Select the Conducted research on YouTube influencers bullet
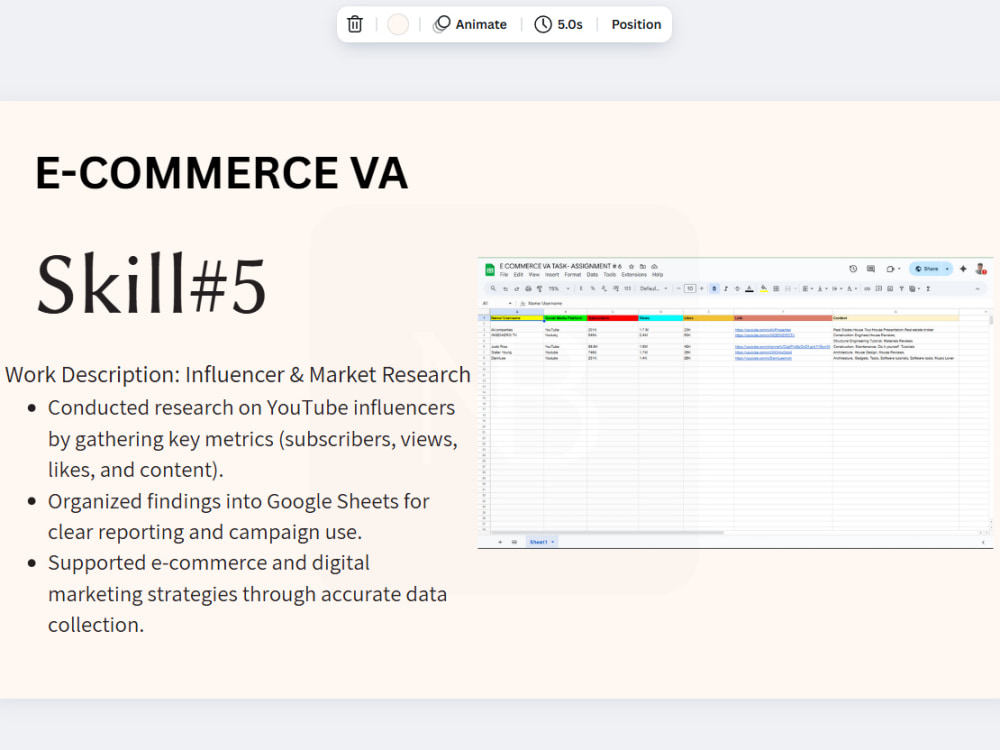The height and width of the screenshot is (750, 1000). [x=253, y=439]
